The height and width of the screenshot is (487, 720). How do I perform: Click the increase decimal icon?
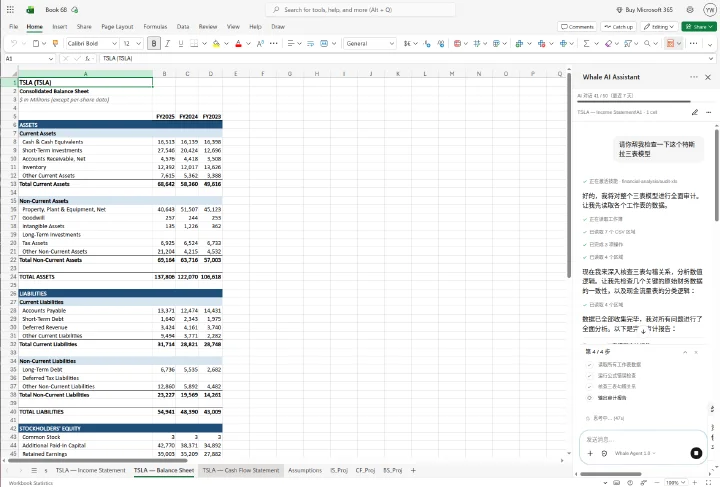[x=441, y=44]
